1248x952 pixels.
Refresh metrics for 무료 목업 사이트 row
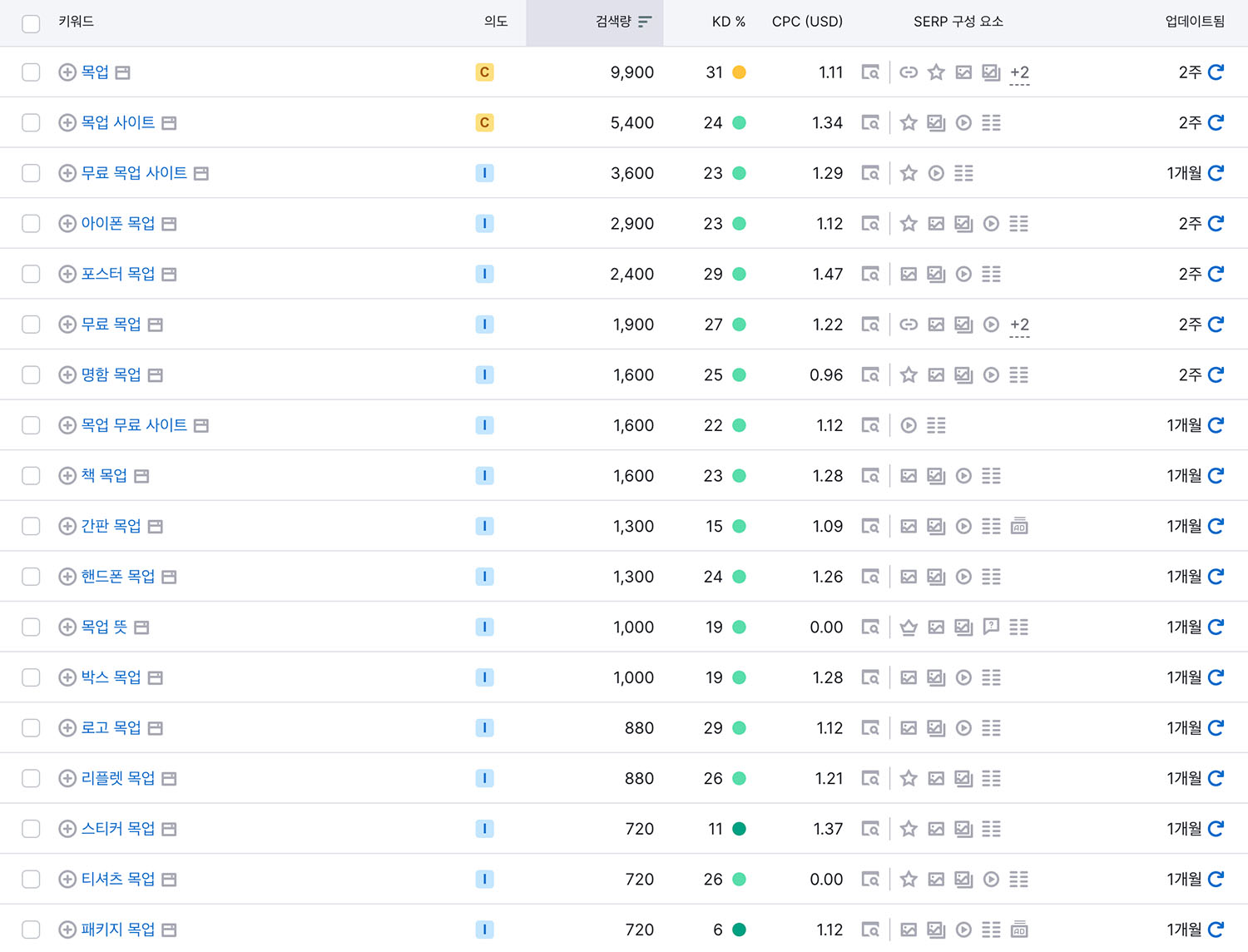tap(1216, 173)
